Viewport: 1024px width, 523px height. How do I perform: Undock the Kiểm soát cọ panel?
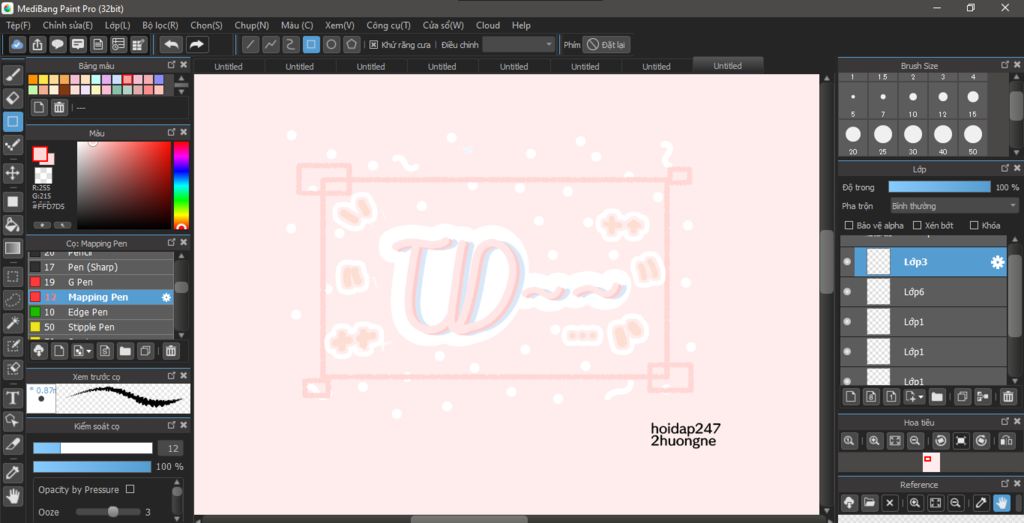click(172, 426)
